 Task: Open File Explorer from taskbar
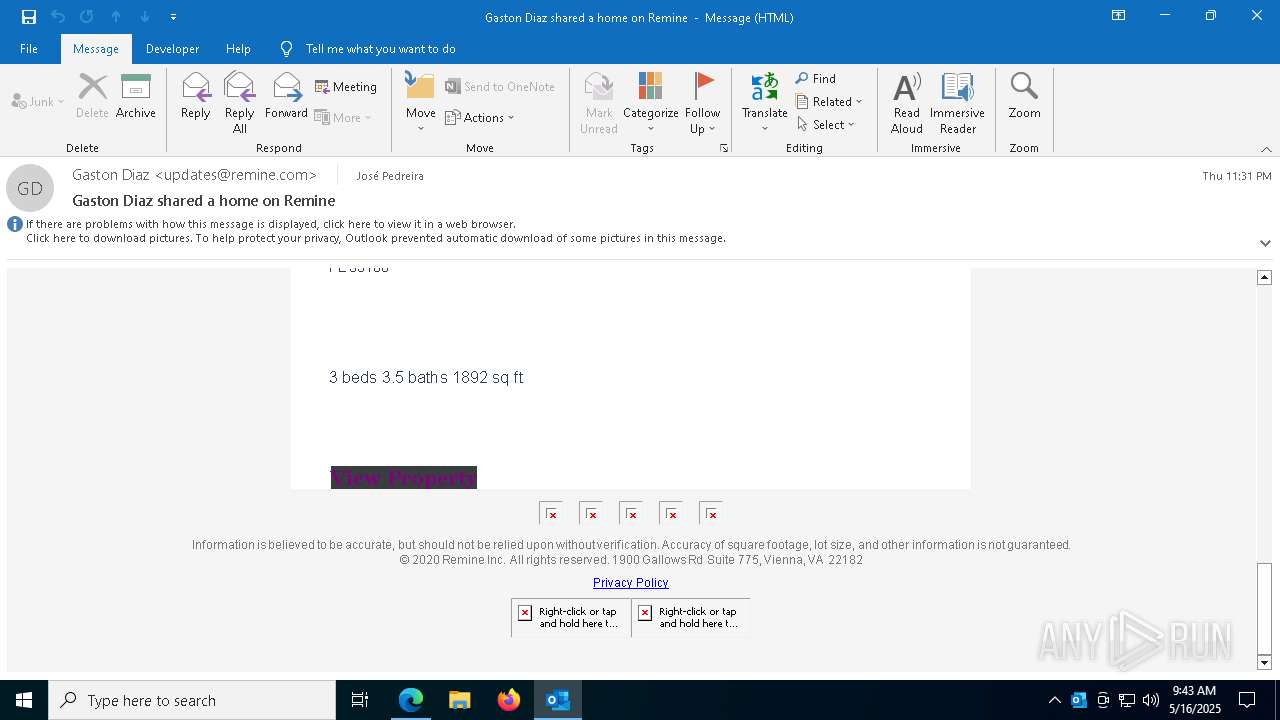(459, 700)
